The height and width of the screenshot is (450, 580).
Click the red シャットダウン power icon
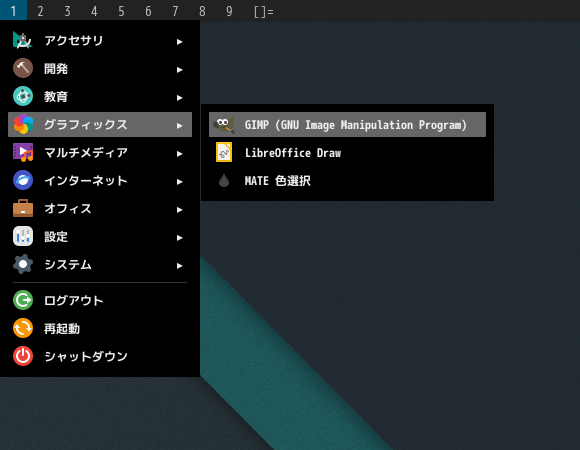pyautogui.click(x=23, y=356)
